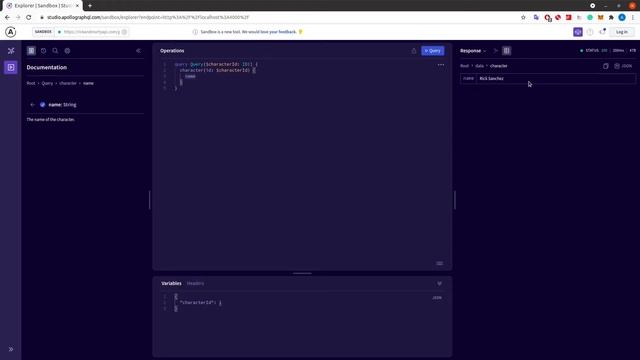The width and height of the screenshot is (640, 360).
Task: Open the Chrome profile avatar
Action: [x=622, y=18]
